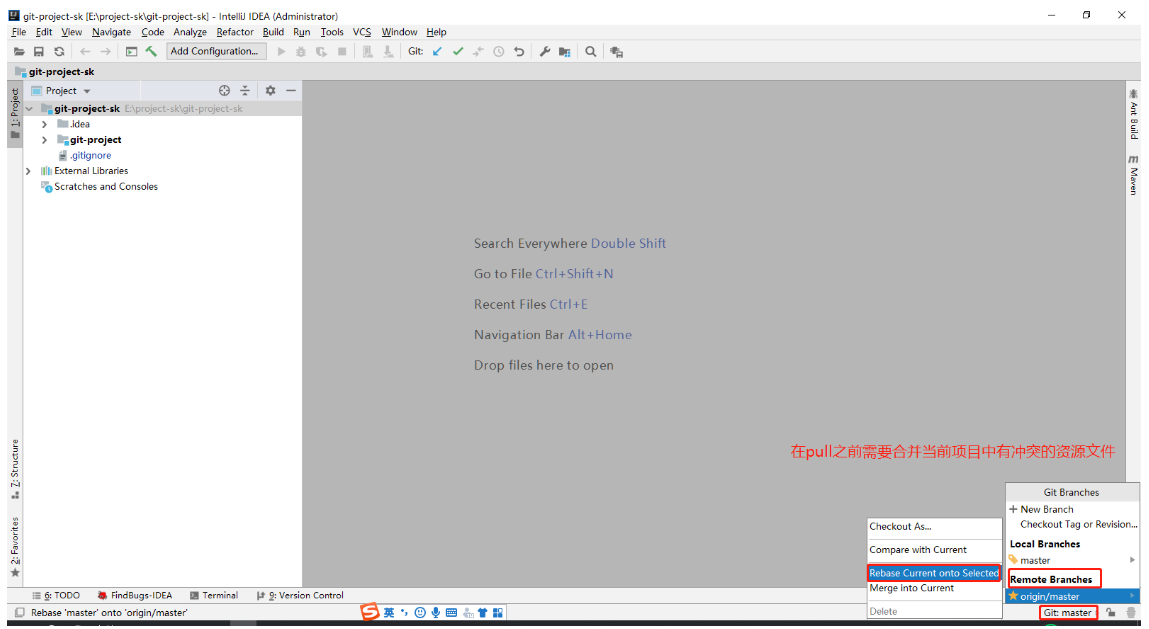Click the Git Revert undo arrow

click(519, 51)
